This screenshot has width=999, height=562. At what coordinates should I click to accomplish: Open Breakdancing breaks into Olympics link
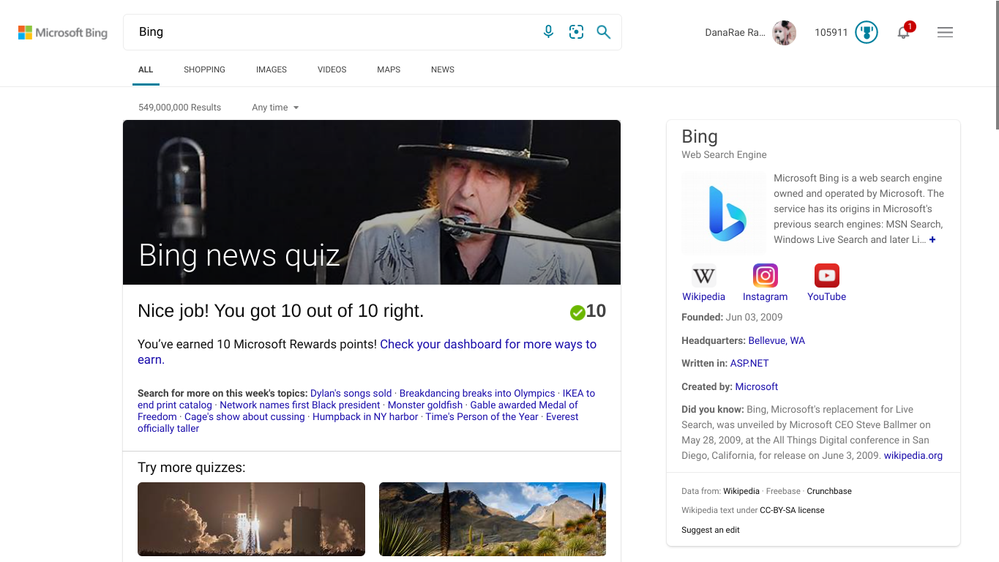(477, 393)
